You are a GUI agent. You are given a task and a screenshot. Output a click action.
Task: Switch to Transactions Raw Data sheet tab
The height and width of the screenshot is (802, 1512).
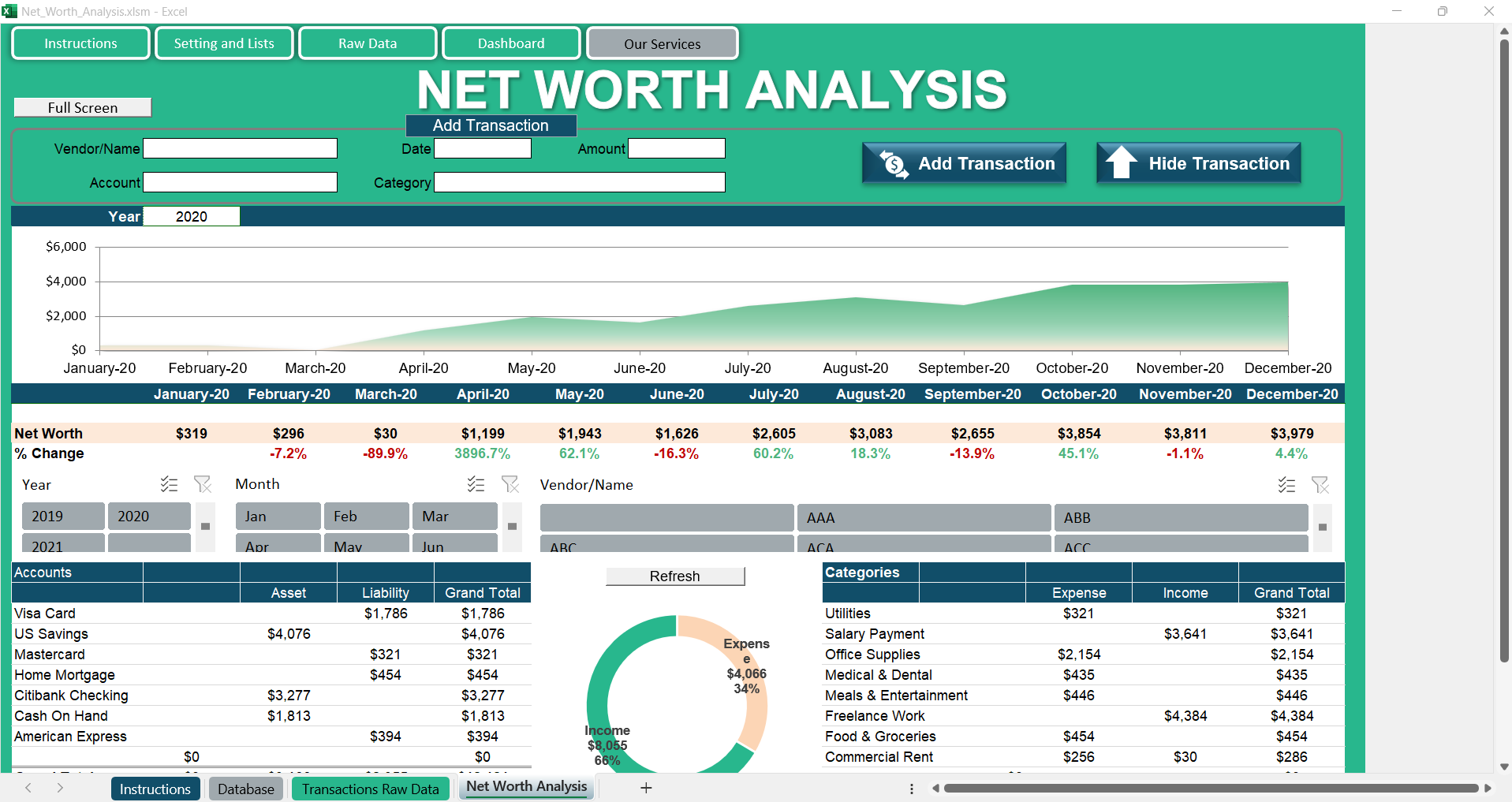(370, 789)
